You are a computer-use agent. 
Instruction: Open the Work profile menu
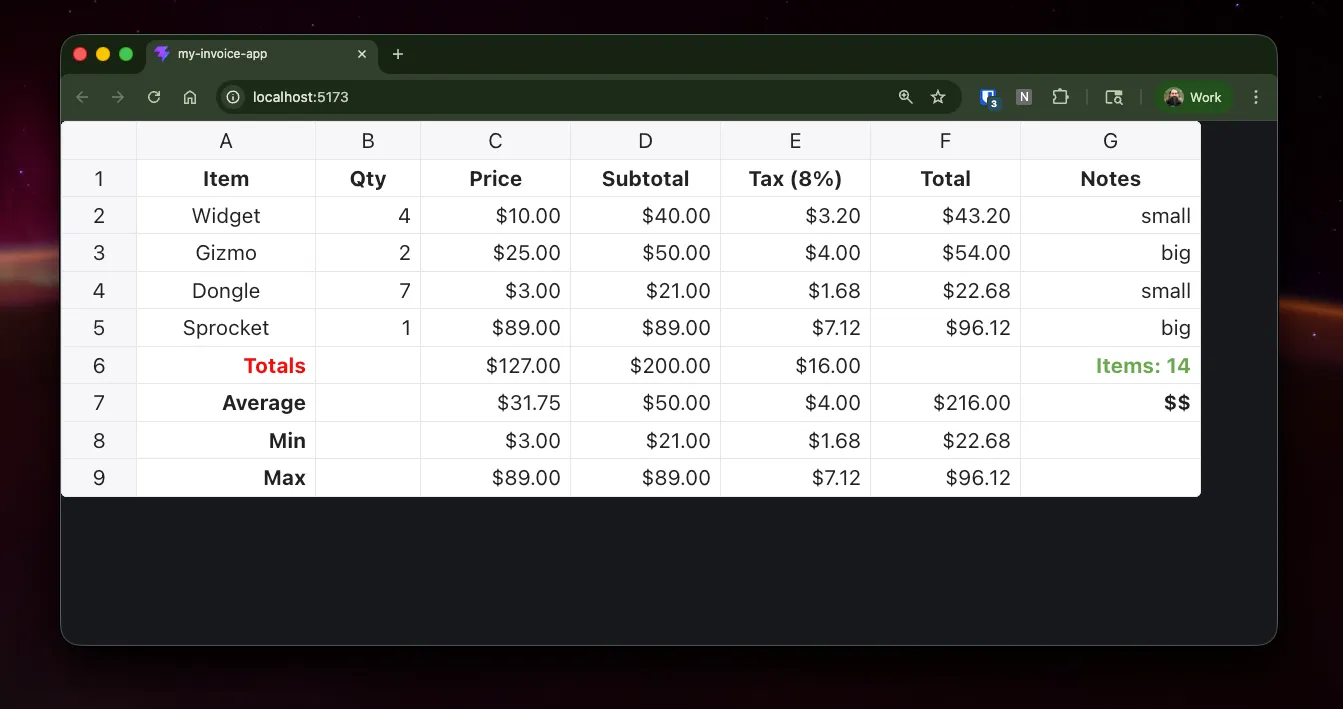(1194, 97)
